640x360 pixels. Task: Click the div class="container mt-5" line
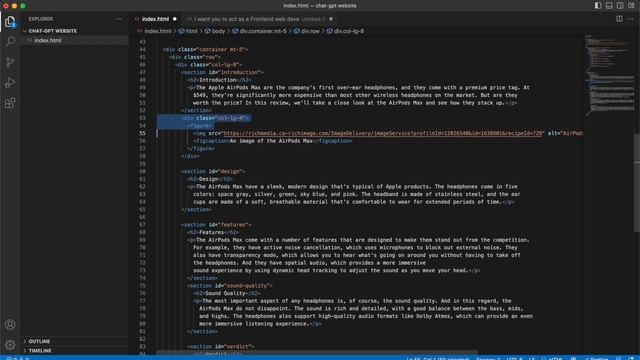[x=205, y=49]
